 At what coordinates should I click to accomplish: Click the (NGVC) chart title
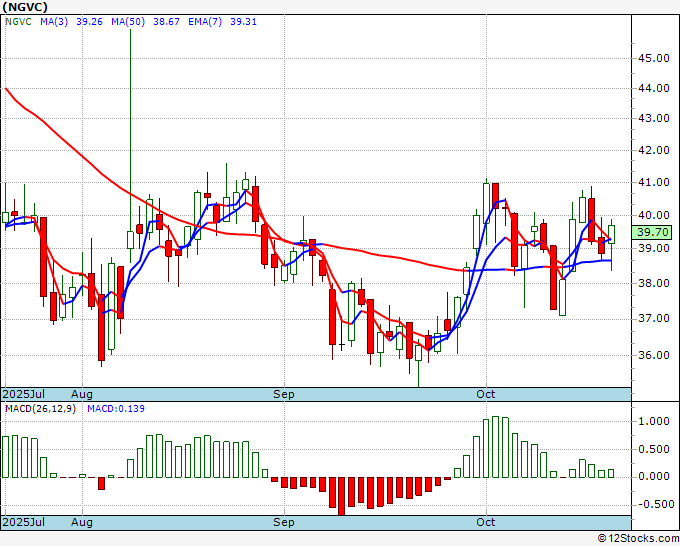click(x=25, y=7)
